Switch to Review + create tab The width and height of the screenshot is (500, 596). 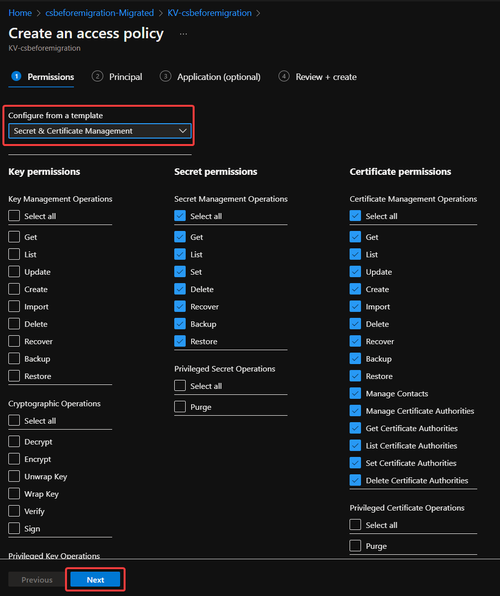point(317,77)
